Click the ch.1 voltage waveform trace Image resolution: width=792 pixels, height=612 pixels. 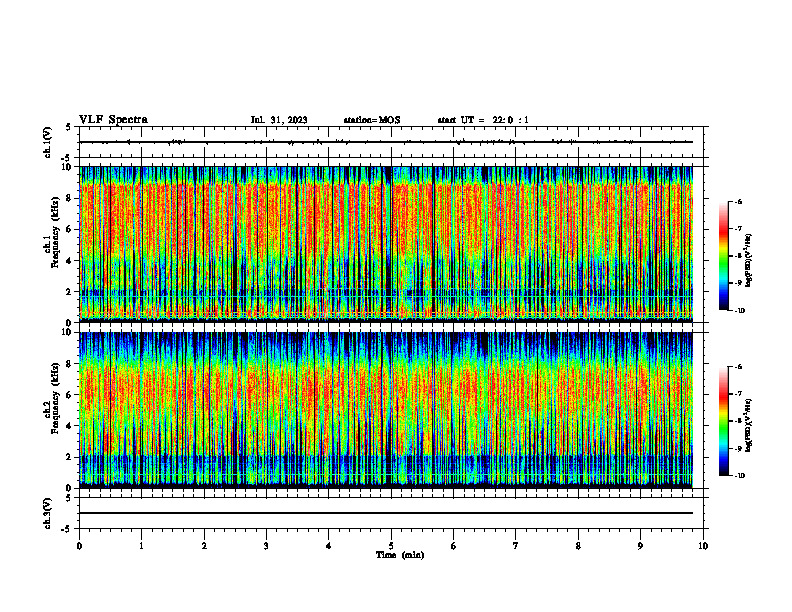[386, 142]
